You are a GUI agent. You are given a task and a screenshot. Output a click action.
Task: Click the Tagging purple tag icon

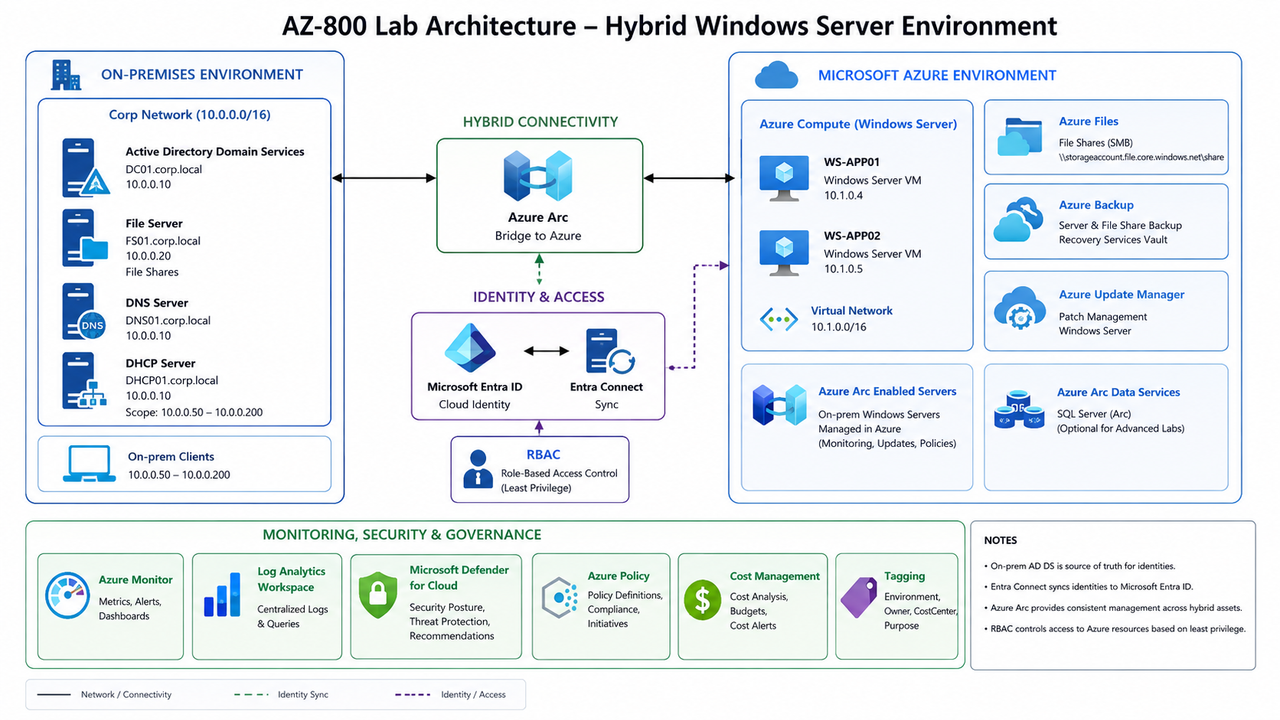point(858,597)
